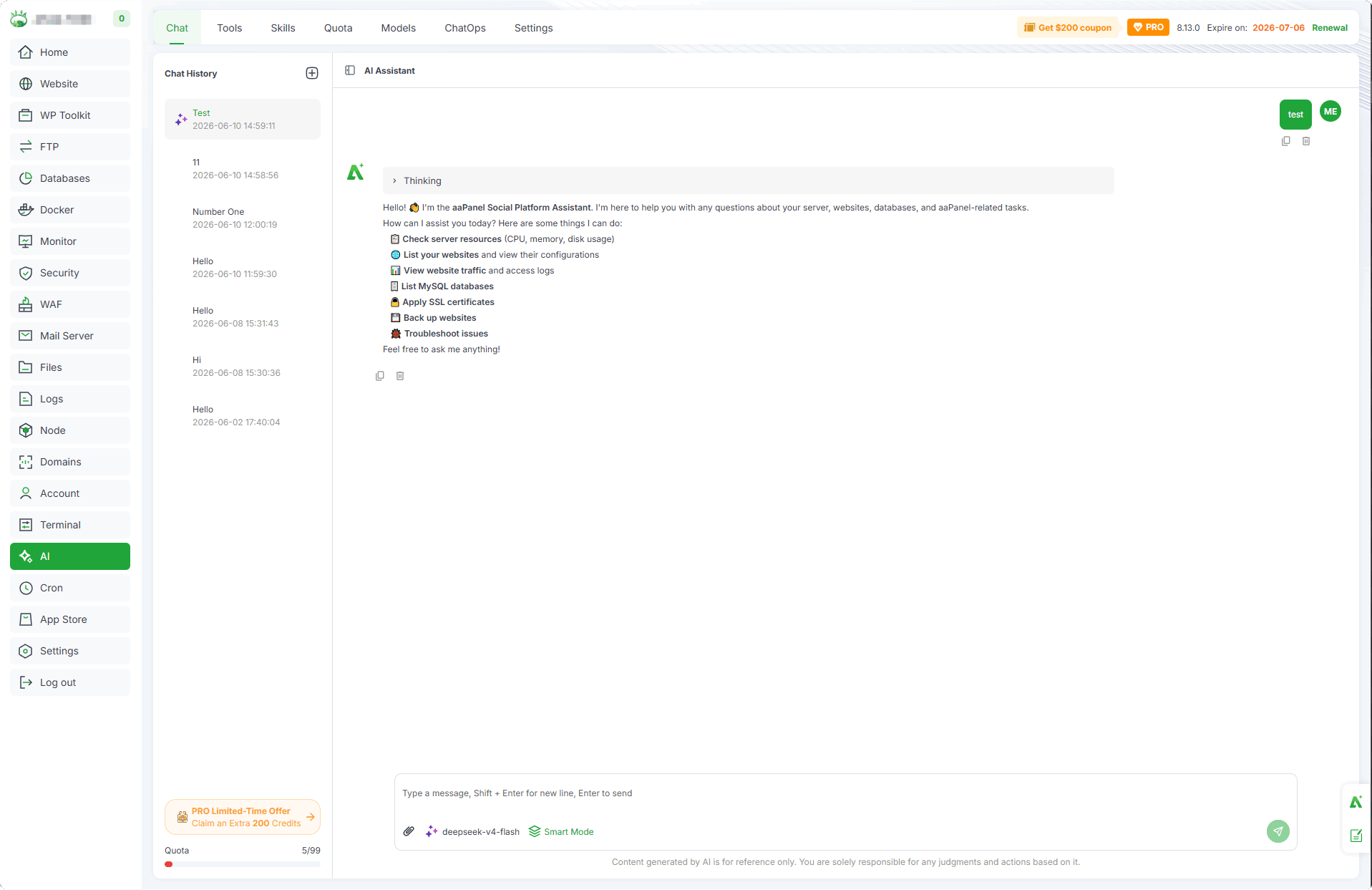Select the AI sidebar item
Viewport: 1372px width, 890px height.
tap(70, 556)
